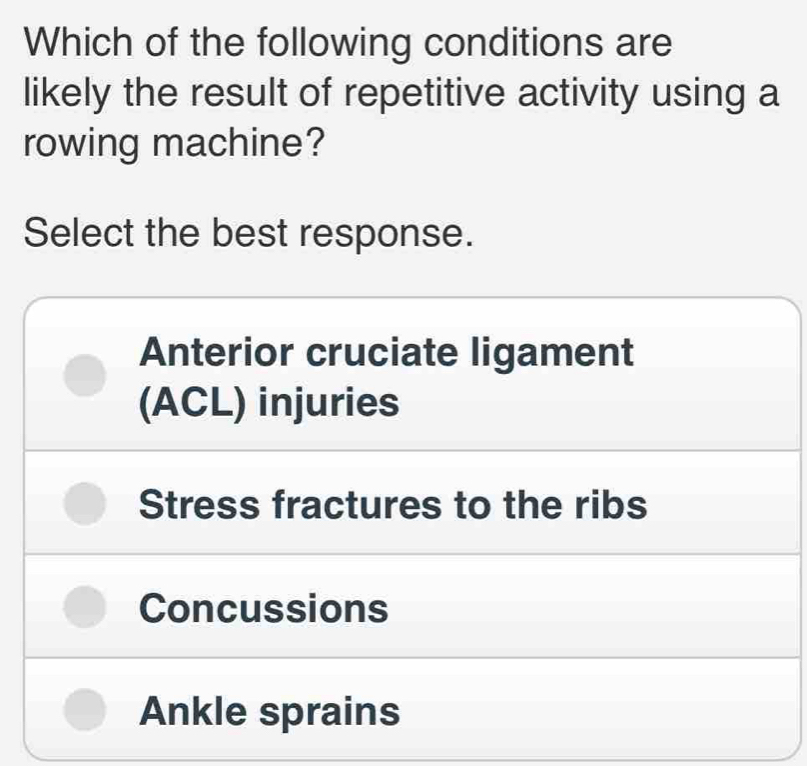The image size is (807, 766).
Task: Click the Select the best response instruction
Action: 246,232
